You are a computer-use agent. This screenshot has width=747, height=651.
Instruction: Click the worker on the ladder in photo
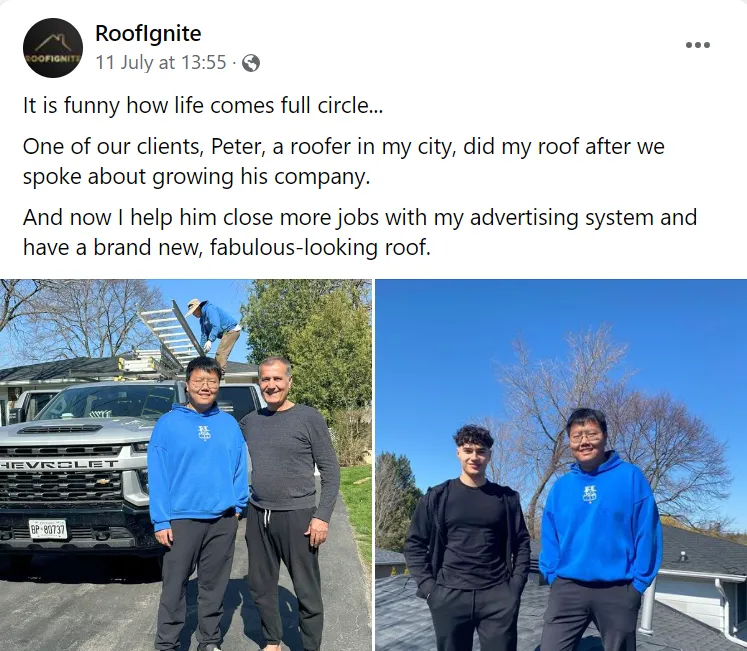[217, 334]
